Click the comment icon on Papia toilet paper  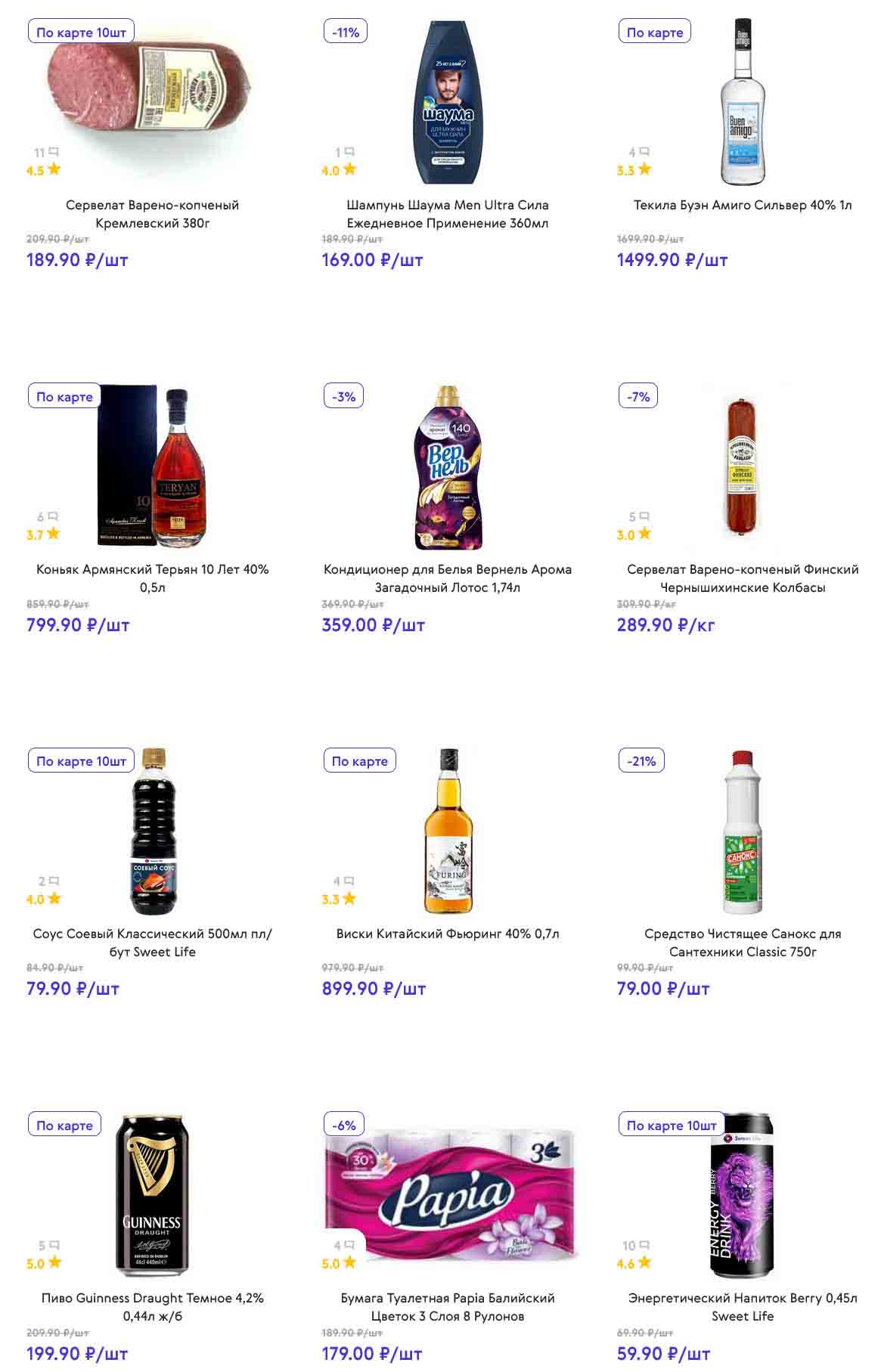349,1245
